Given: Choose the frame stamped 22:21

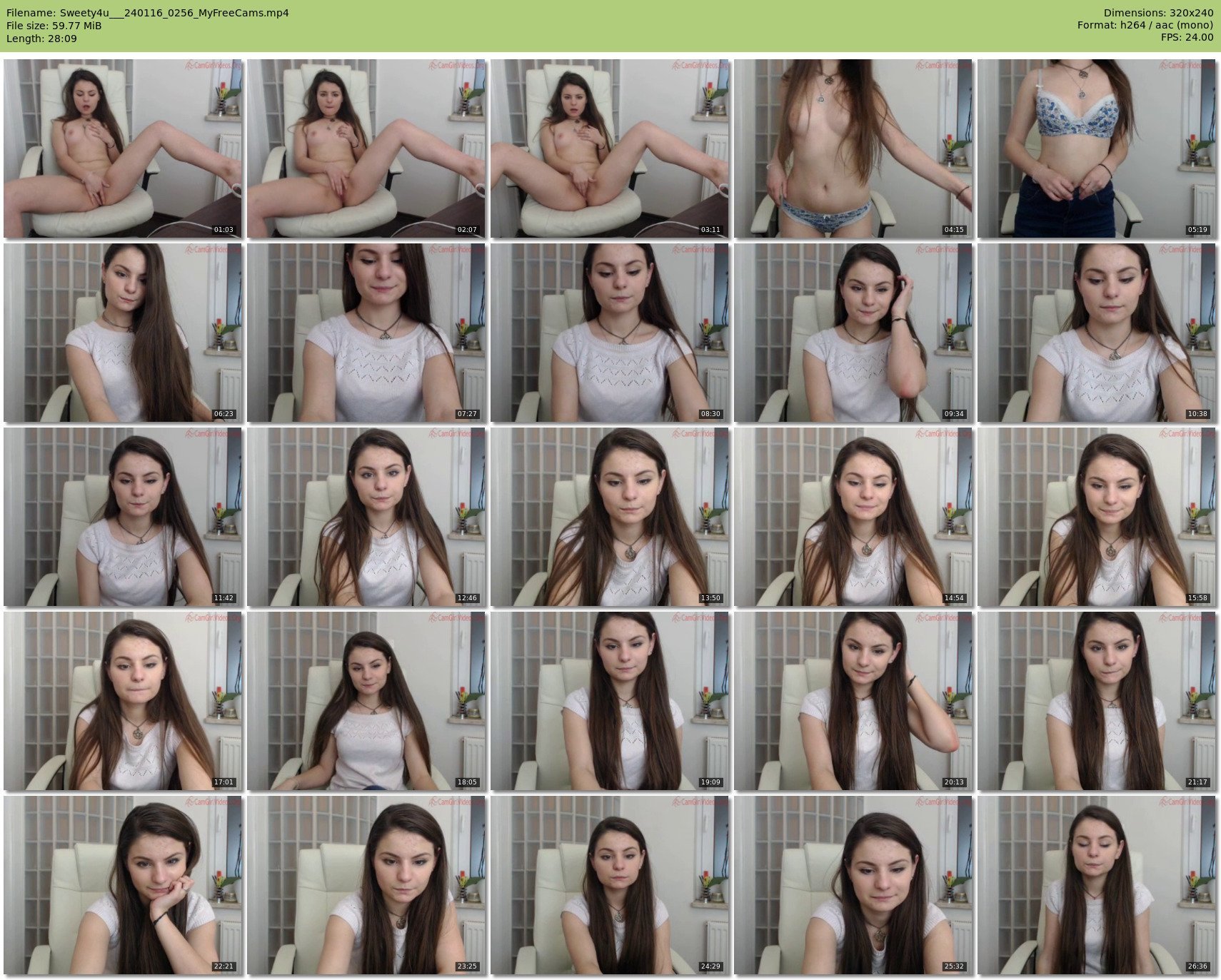Looking at the screenshot, I should point(123,885).
